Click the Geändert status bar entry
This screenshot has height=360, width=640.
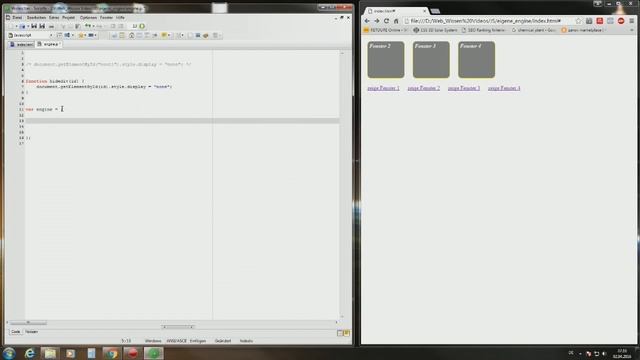(223, 341)
